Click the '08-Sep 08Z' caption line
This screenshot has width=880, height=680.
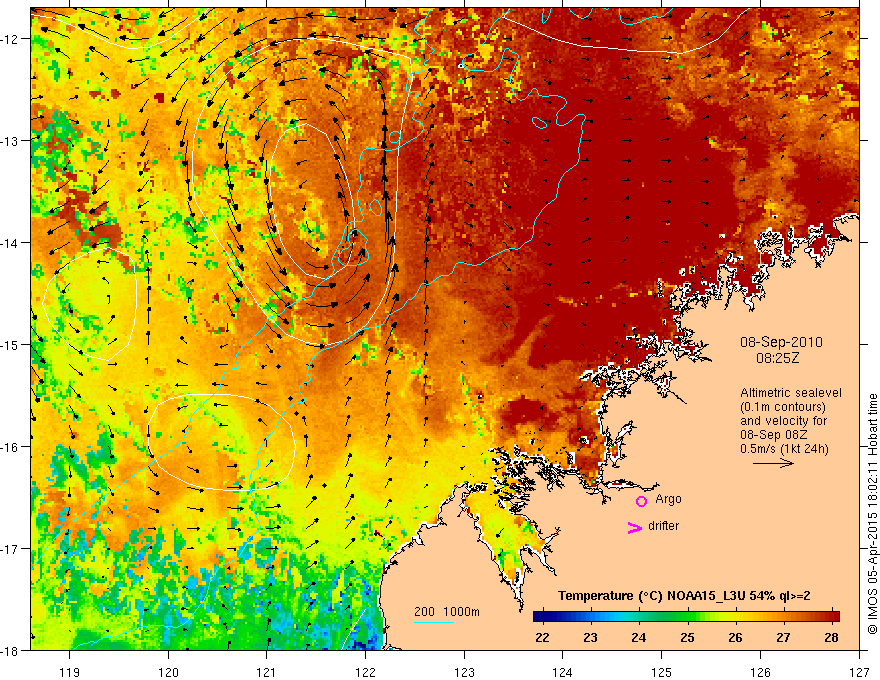click(776, 434)
